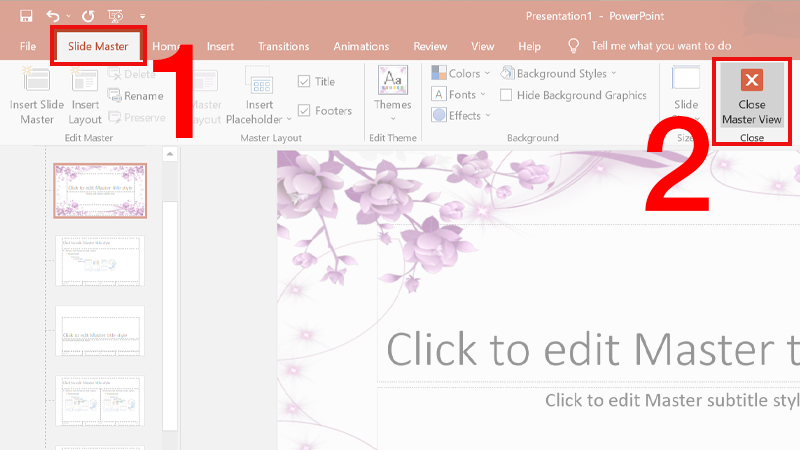Switch to the Insert tab
The image size is (800, 450).
220,46
